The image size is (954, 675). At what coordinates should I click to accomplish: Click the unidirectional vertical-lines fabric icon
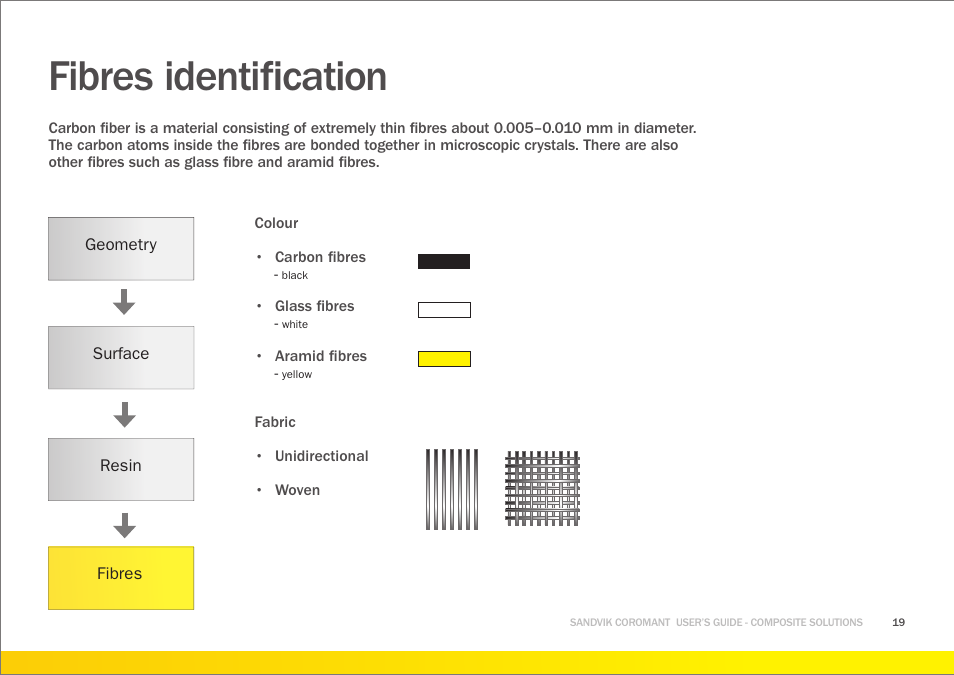tap(452, 489)
